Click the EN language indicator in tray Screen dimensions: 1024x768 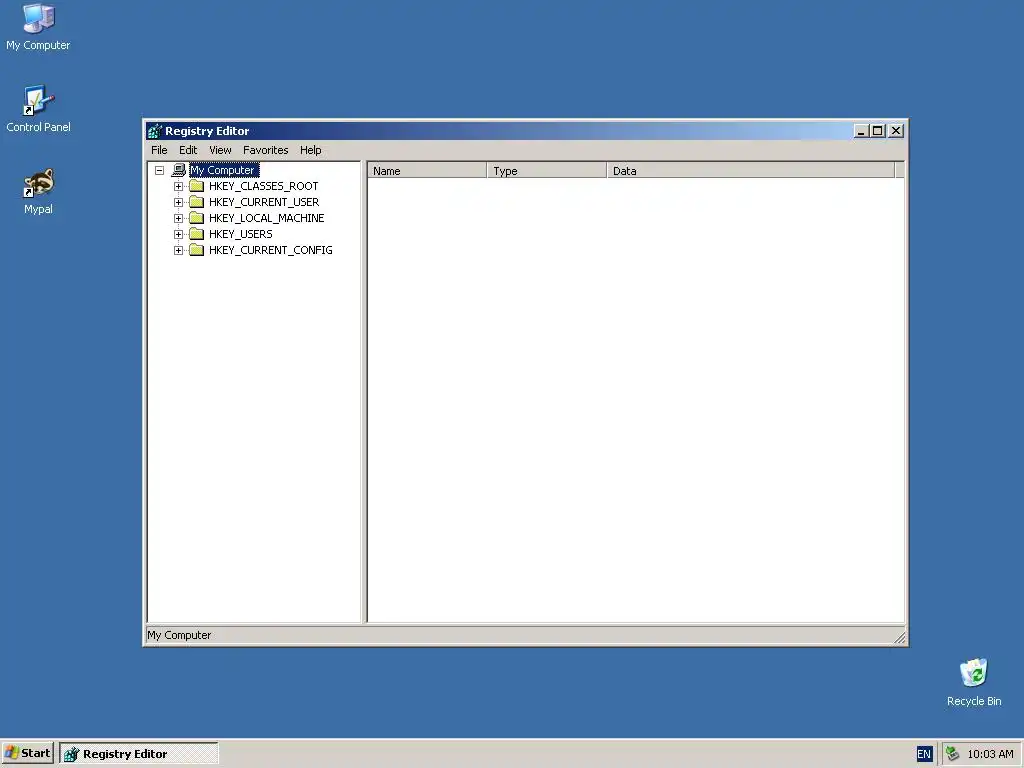pyautogui.click(x=923, y=754)
